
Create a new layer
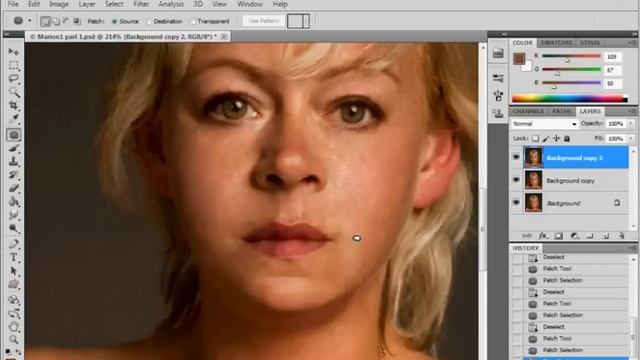click(606, 236)
